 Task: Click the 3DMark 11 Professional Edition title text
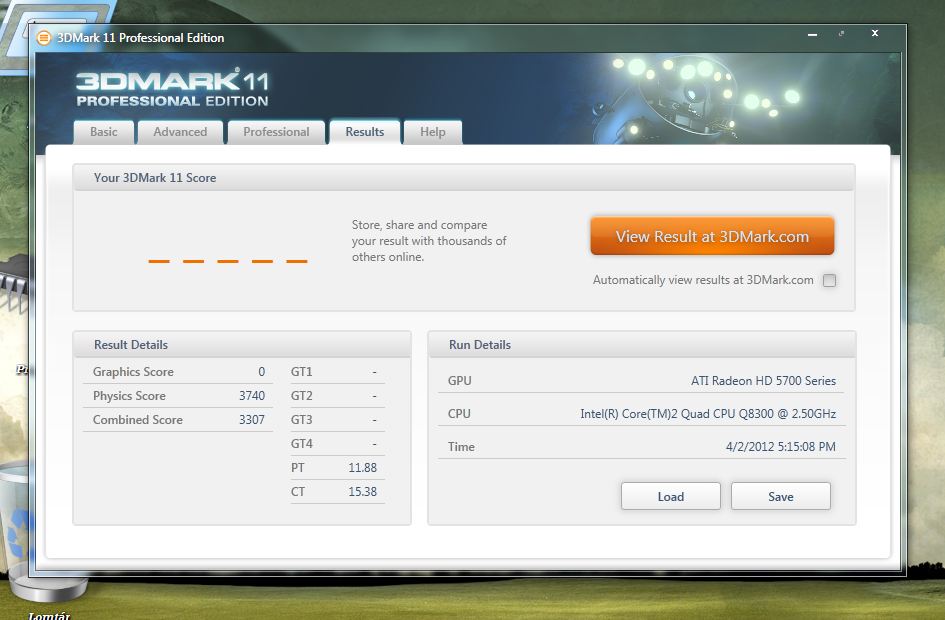coord(140,38)
